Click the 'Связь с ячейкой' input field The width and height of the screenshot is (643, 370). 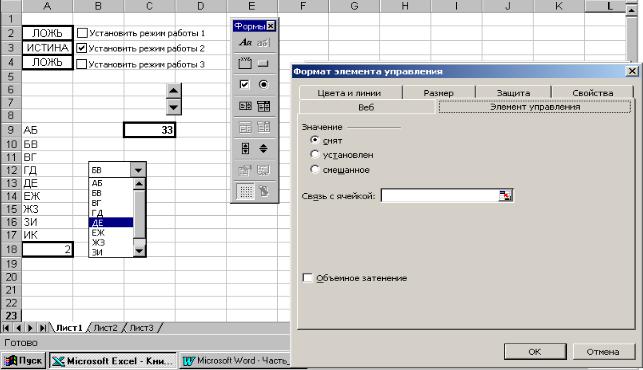(440, 196)
